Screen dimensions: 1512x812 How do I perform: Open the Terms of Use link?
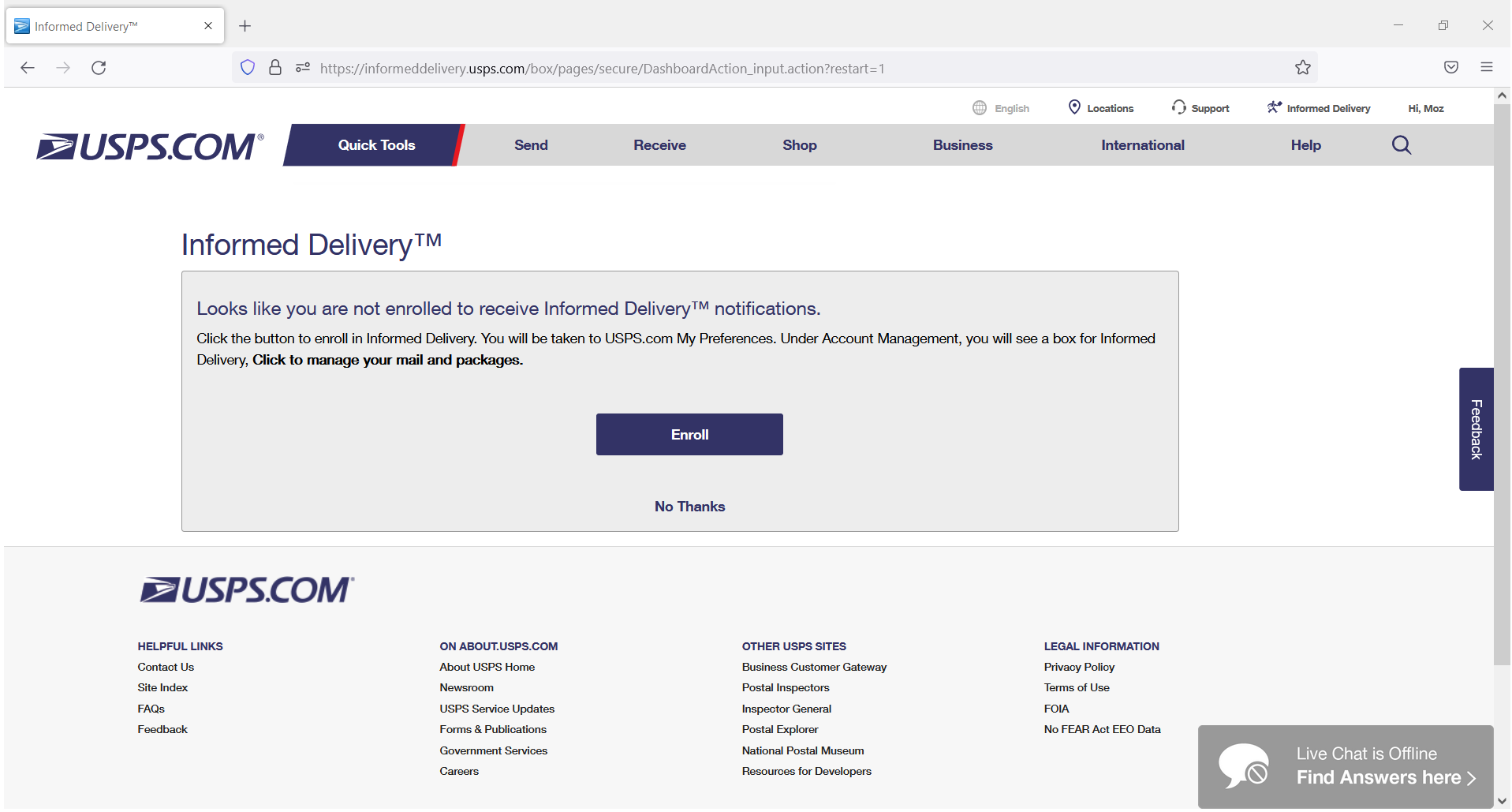1077,688
